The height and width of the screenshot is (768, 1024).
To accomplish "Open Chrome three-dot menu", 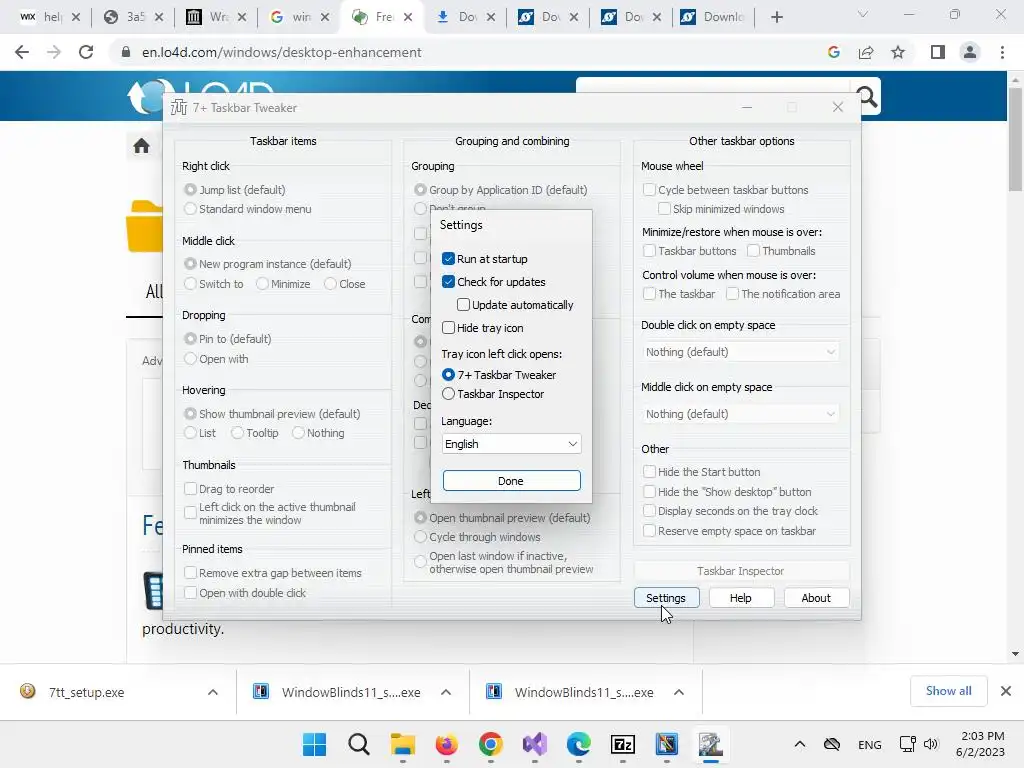I will (1002, 52).
